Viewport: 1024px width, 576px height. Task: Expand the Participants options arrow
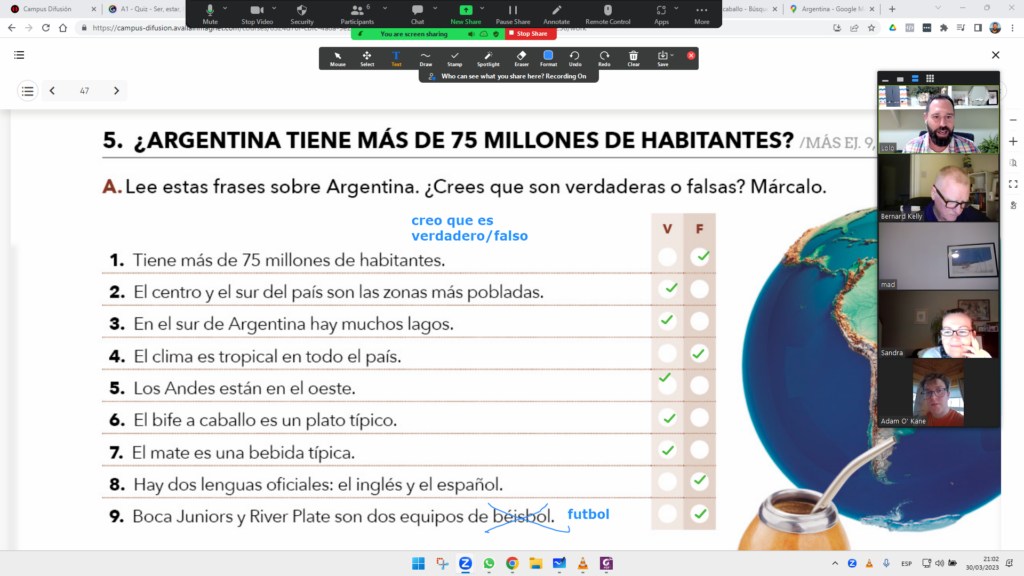pos(385,8)
